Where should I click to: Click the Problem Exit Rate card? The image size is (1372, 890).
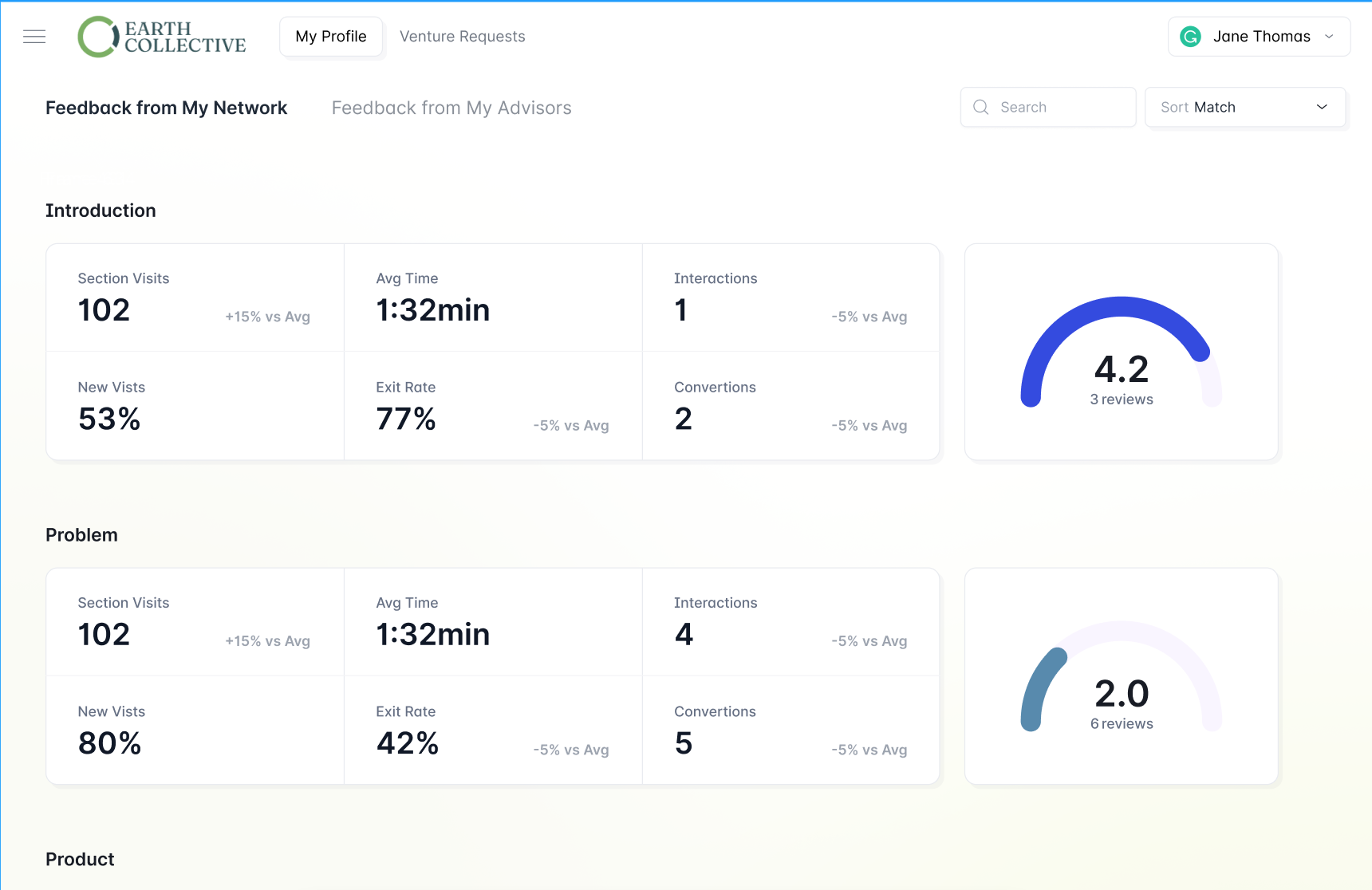[x=492, y=730]
